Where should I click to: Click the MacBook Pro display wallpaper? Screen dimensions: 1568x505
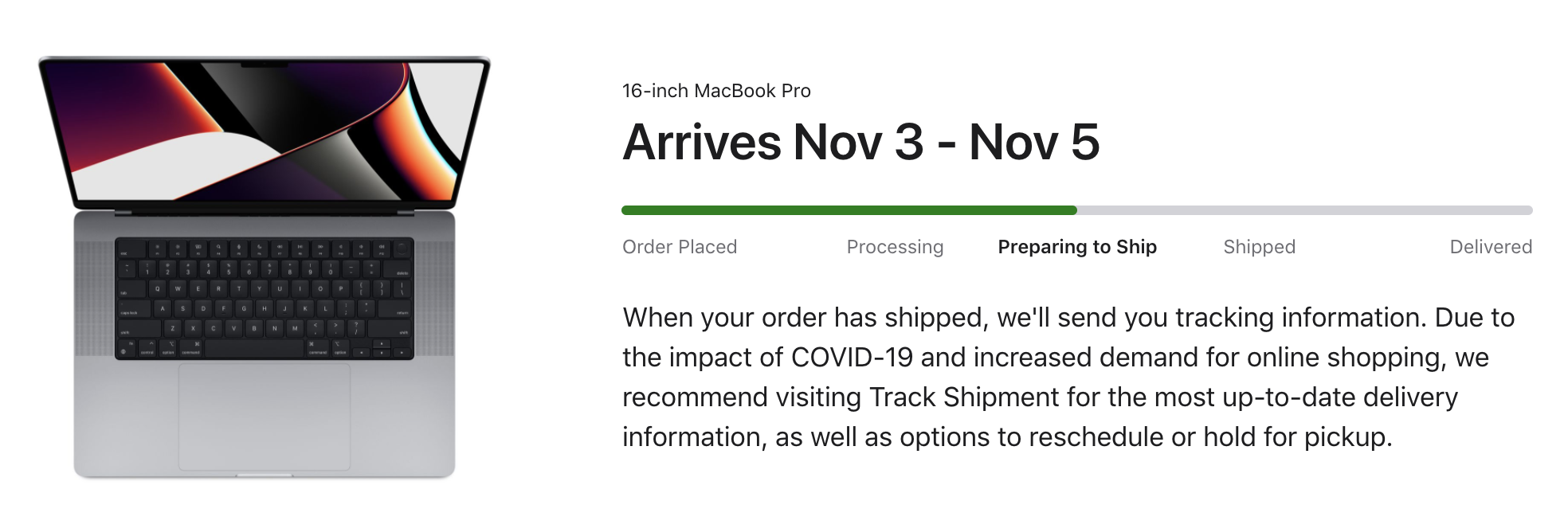pos(263,131)
